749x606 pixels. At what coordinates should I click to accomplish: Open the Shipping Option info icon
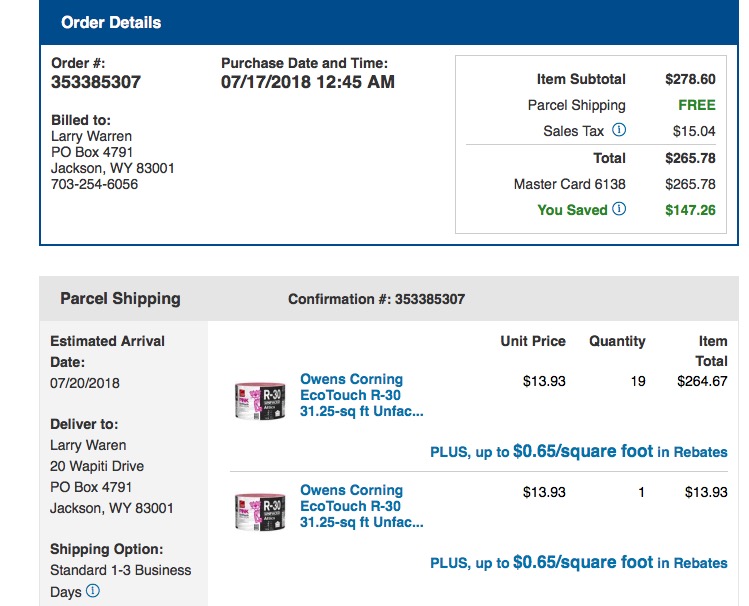click(93, 591)
